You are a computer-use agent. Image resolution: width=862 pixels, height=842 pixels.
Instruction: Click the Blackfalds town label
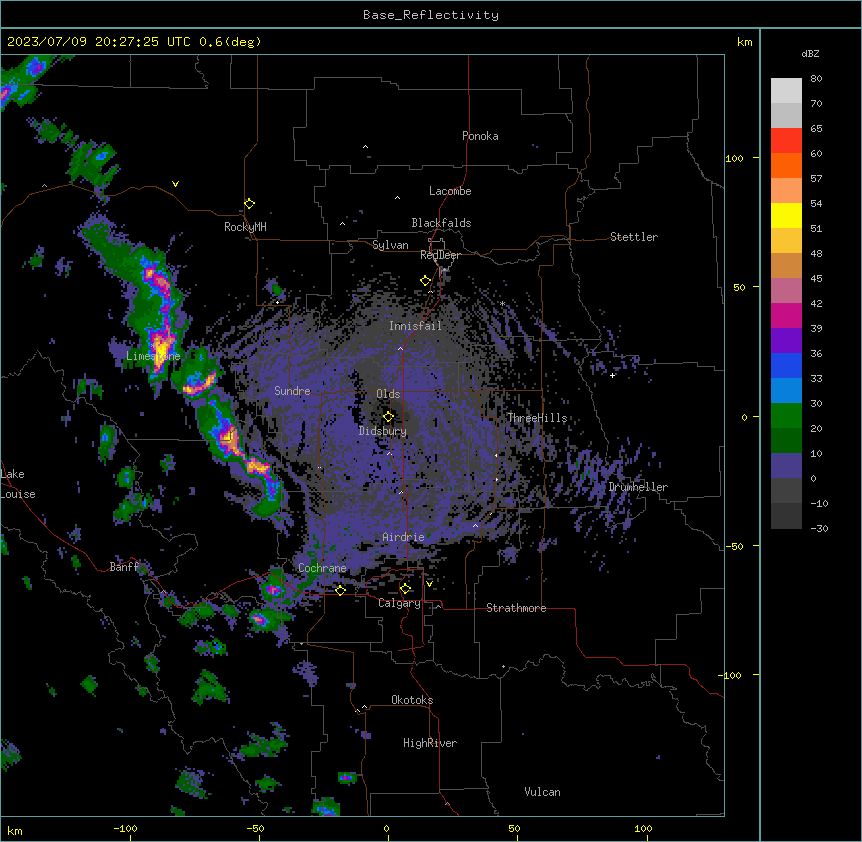[x=441, y=223]
